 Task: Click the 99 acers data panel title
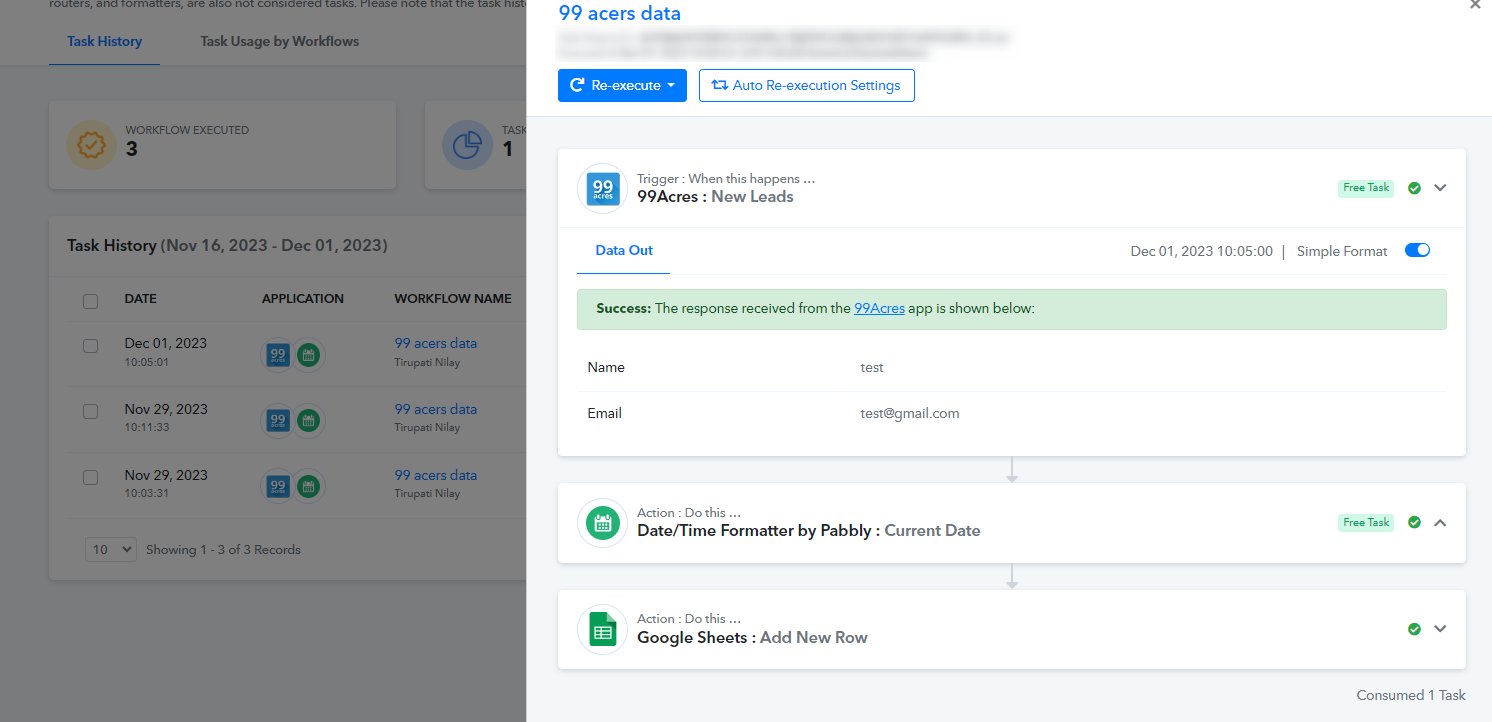pyautogui.click(x=620, y=14)
